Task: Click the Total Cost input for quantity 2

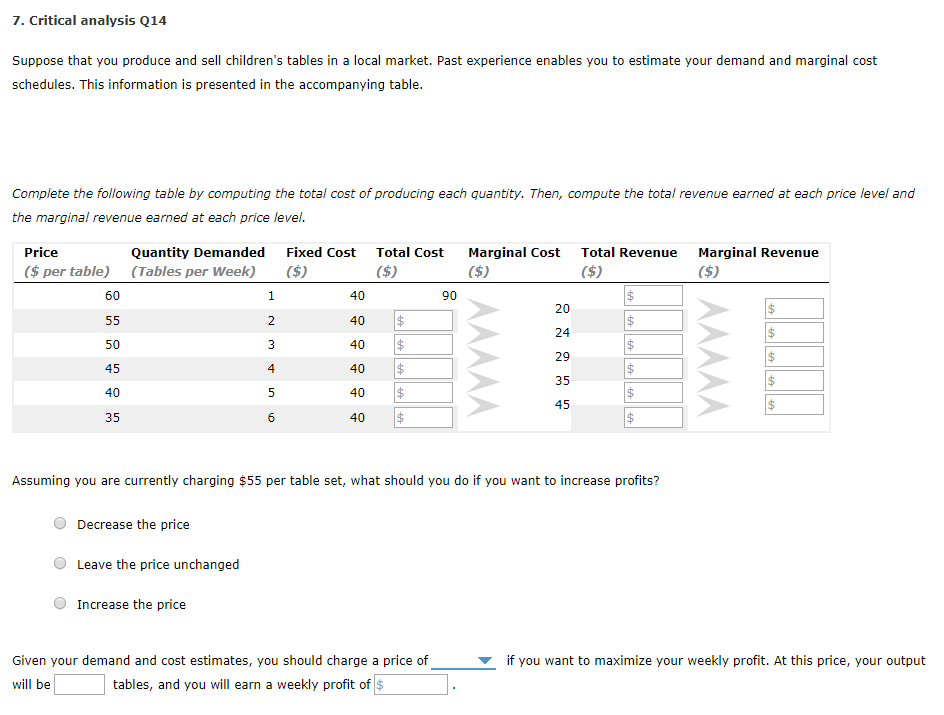Action: (x=423, y=320)
